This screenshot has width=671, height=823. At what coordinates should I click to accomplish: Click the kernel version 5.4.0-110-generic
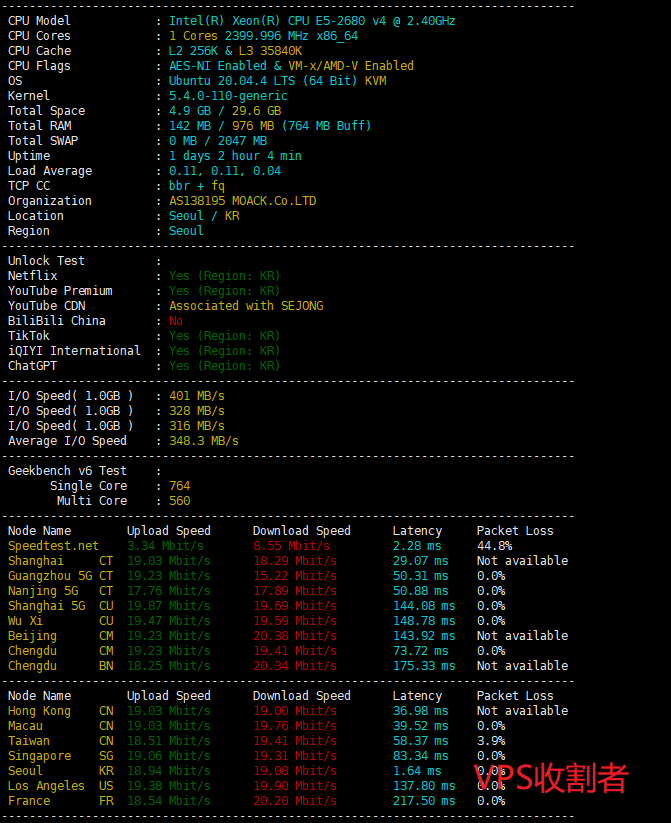(228, 96)
